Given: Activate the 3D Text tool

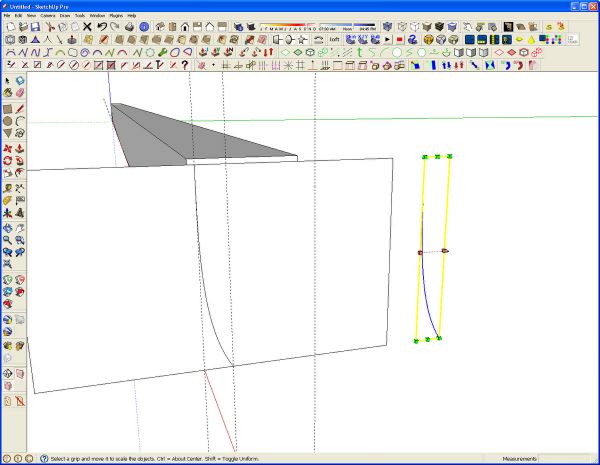Looking at the screenshot, I should click(20, 213).
